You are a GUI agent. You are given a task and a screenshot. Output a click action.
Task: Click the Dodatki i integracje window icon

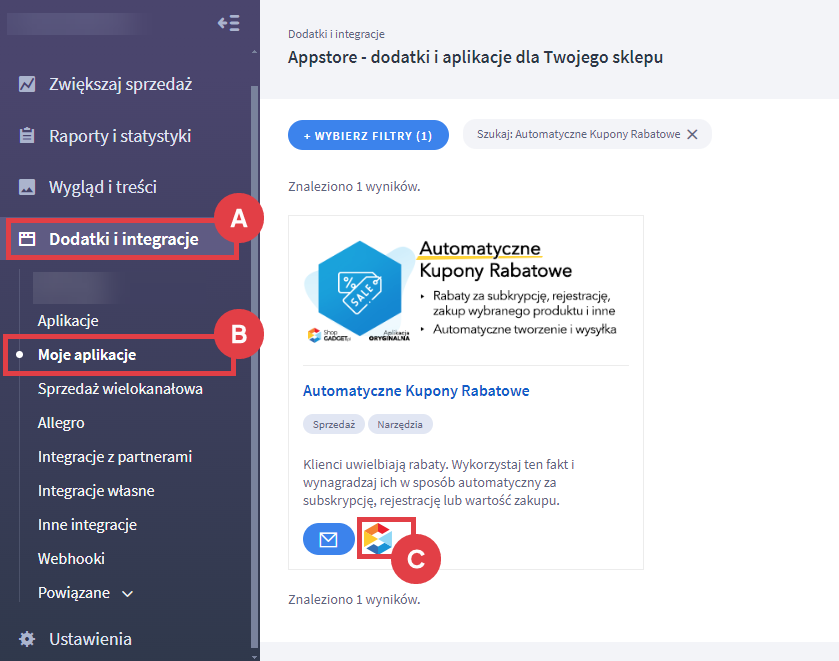pos(28,239)
